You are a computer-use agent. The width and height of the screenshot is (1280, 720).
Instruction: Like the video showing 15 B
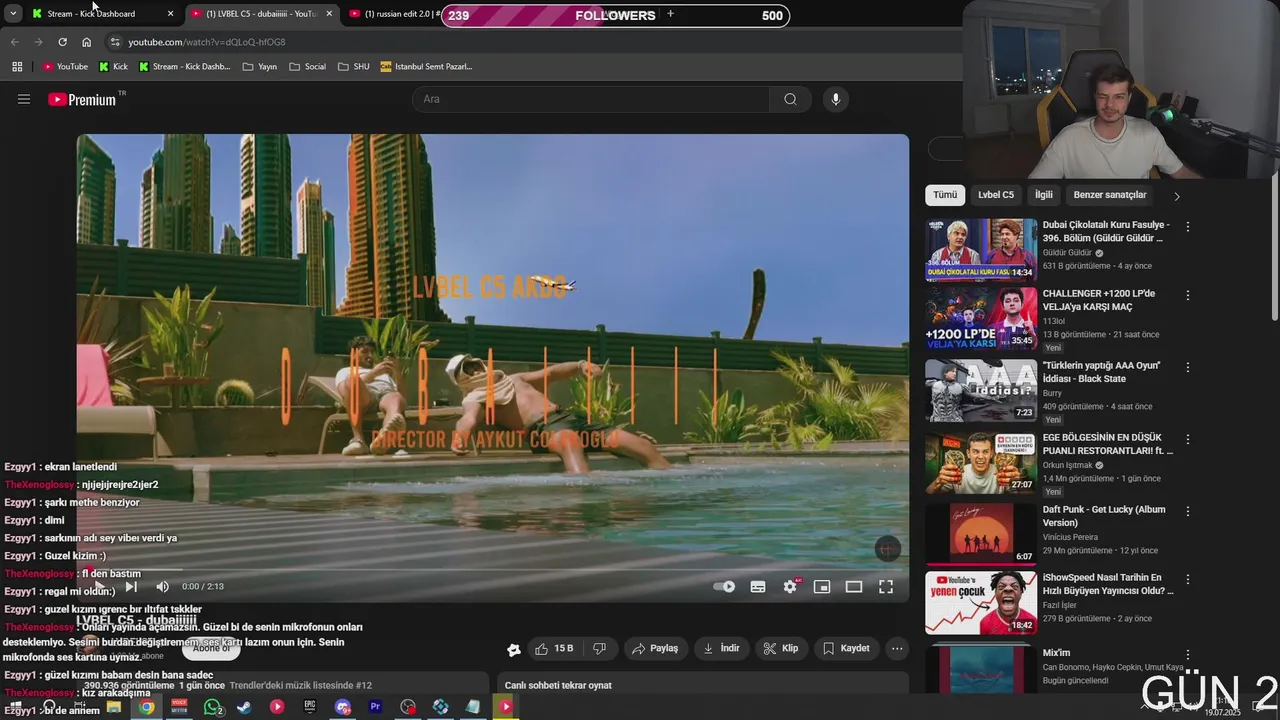click(x=554, y=648)
